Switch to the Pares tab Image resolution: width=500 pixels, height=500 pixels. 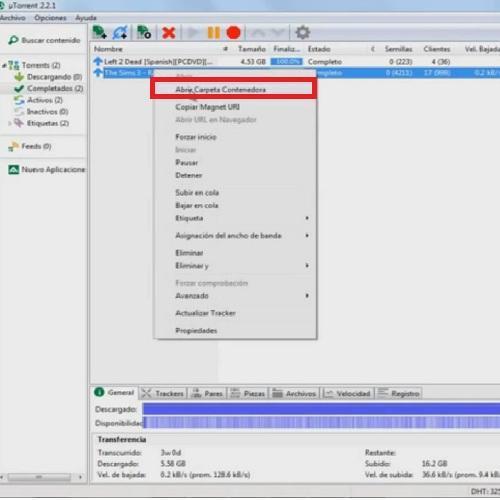pos(207,393)
